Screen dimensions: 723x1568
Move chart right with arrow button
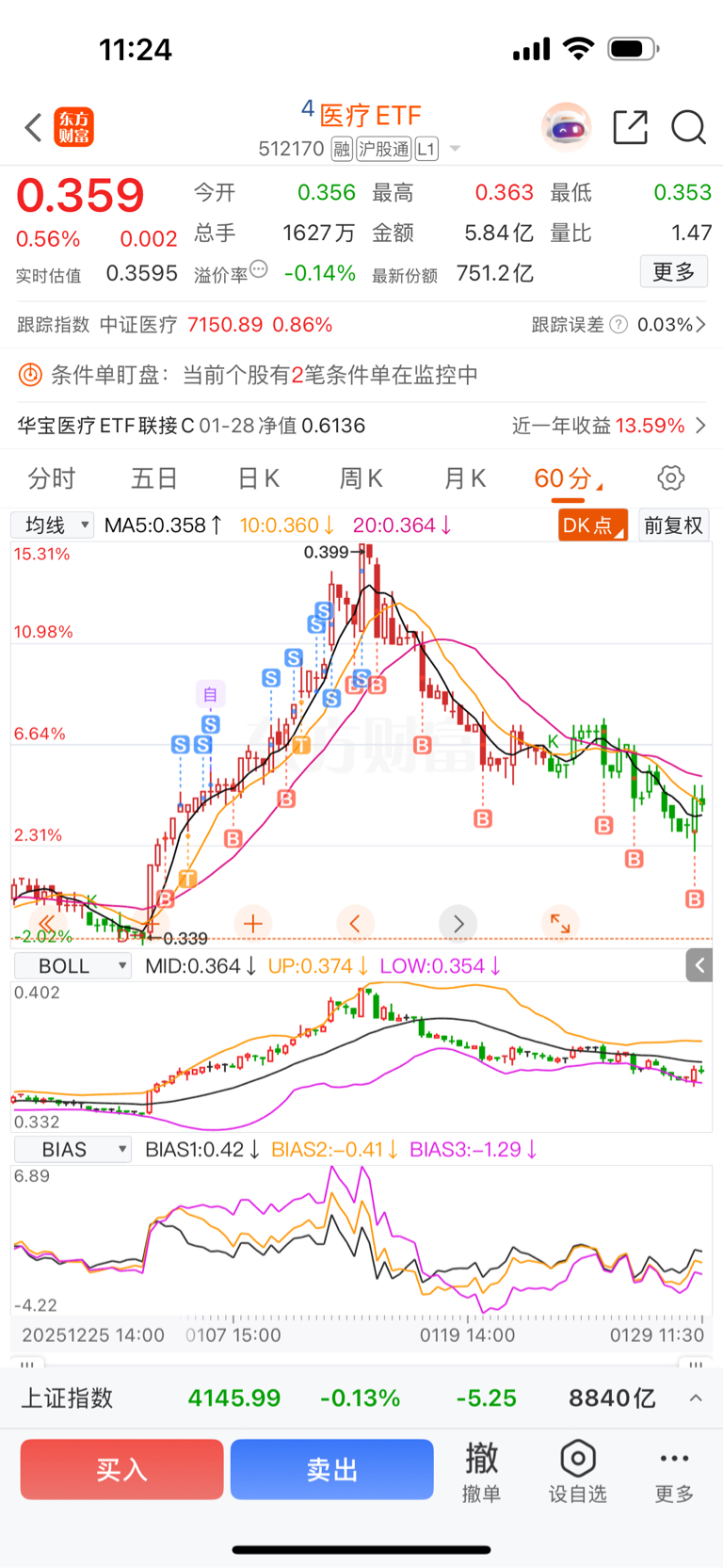[458, 924]
